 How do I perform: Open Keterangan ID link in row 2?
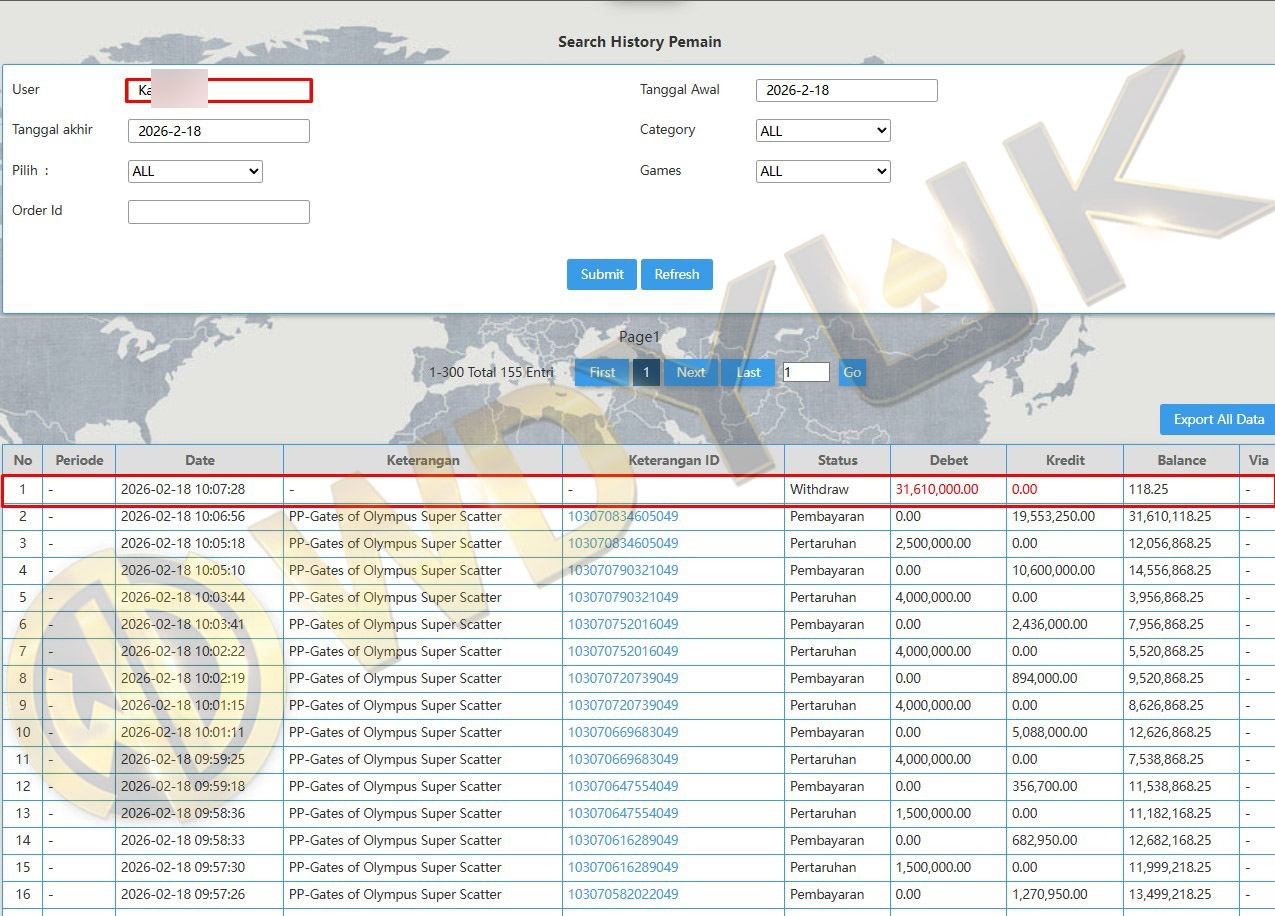pyautogui.click(x=623, y=517)
